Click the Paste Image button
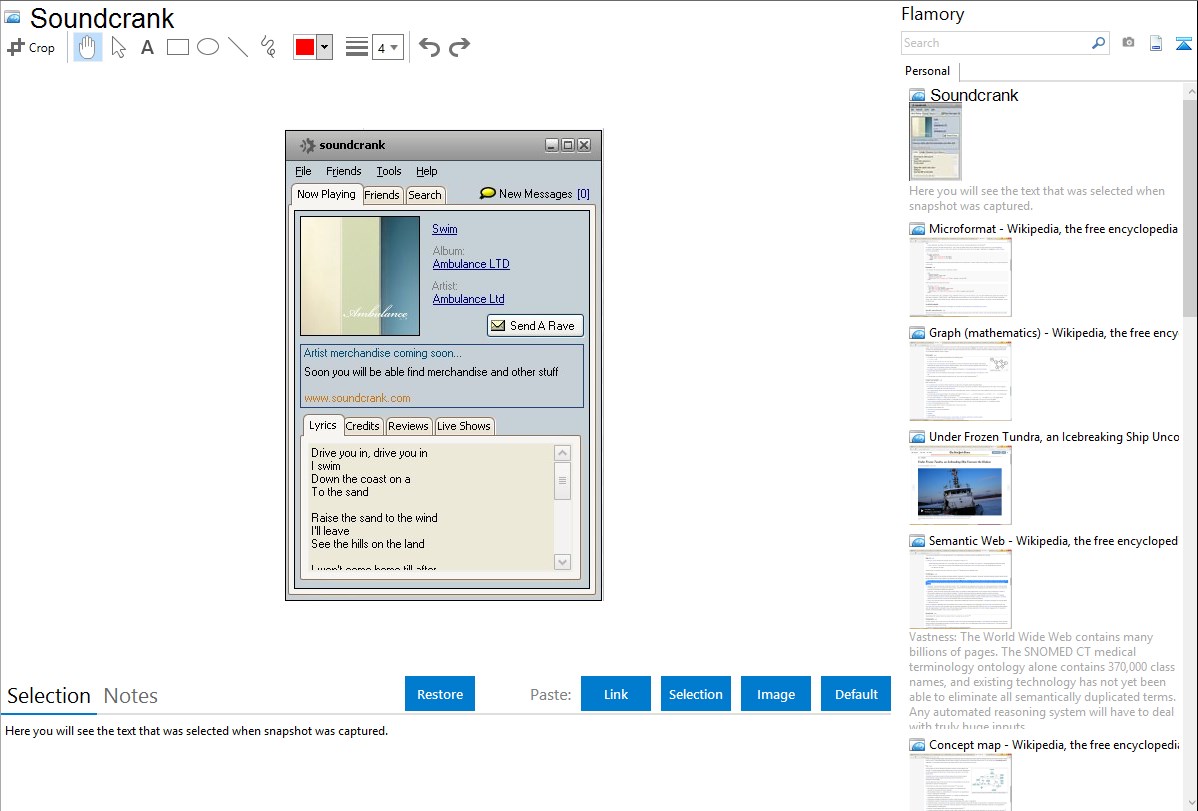 click(x=775, y=694)
